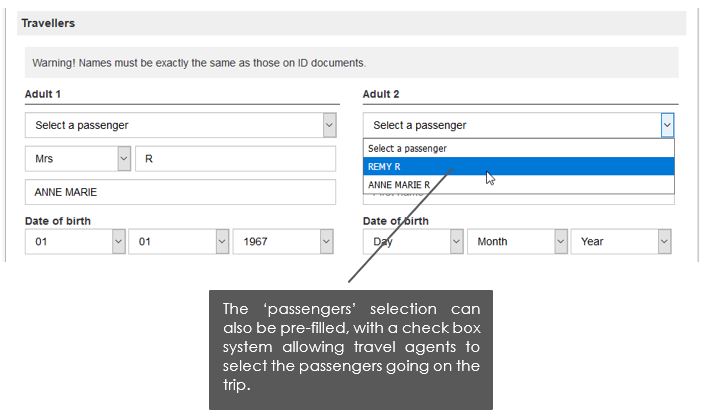Click the Adult 1 heading label
This screenshot has width=707, height=420.
pos(44,94)
